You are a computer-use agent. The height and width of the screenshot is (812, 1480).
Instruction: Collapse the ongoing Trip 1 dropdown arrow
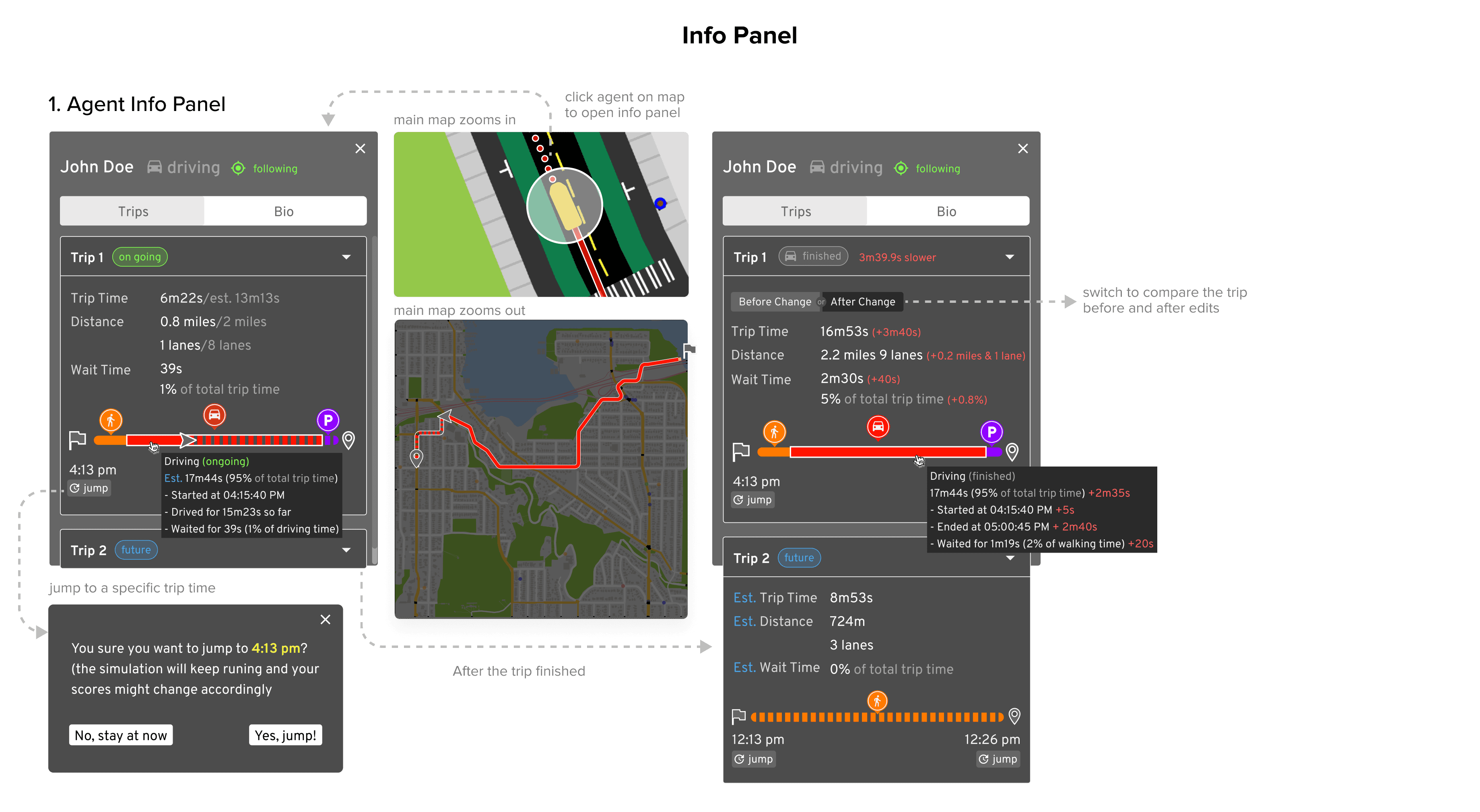tap(346, 257)
